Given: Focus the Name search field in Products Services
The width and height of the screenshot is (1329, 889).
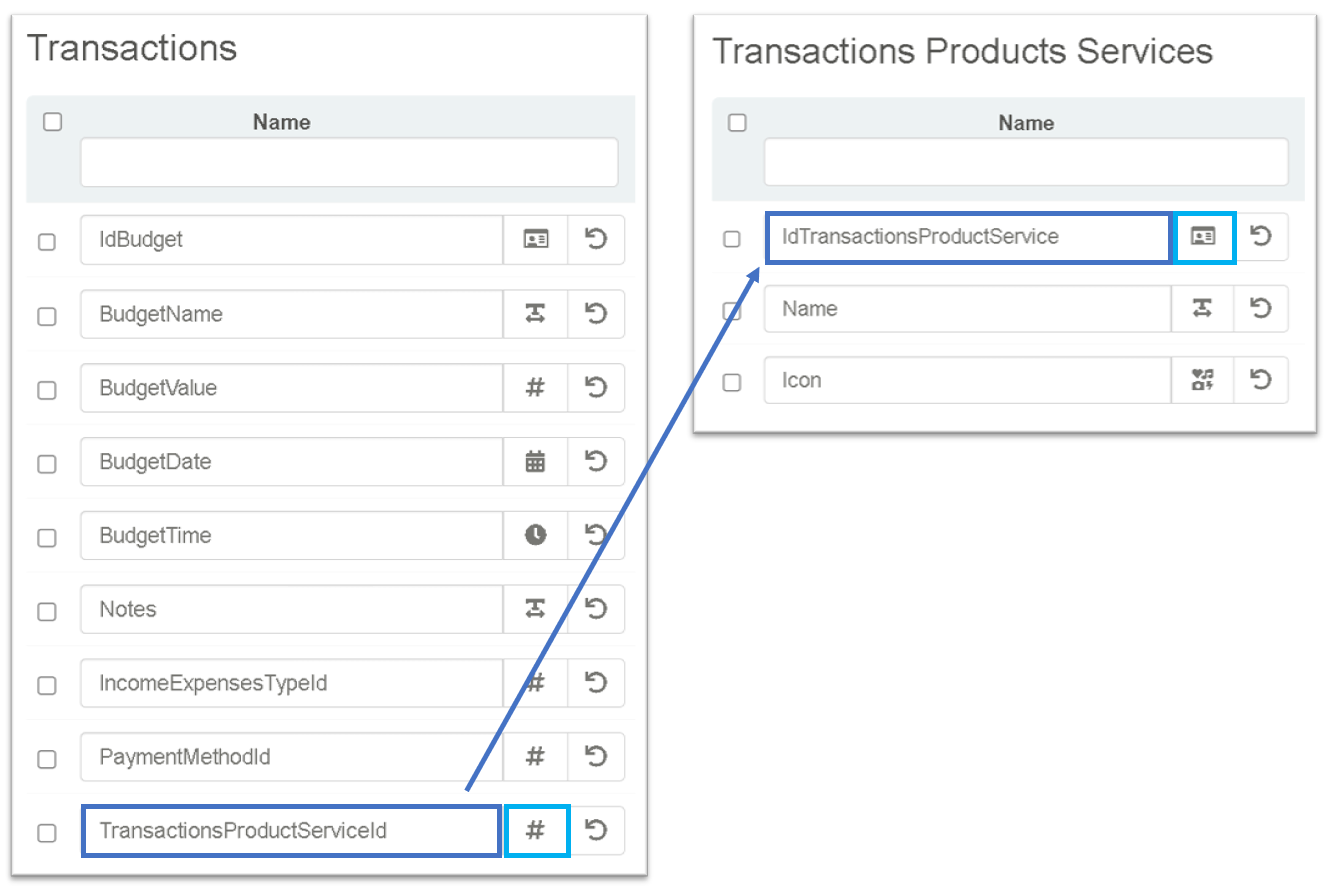Looking at the screenshot, I should (x=1025, y=162).
